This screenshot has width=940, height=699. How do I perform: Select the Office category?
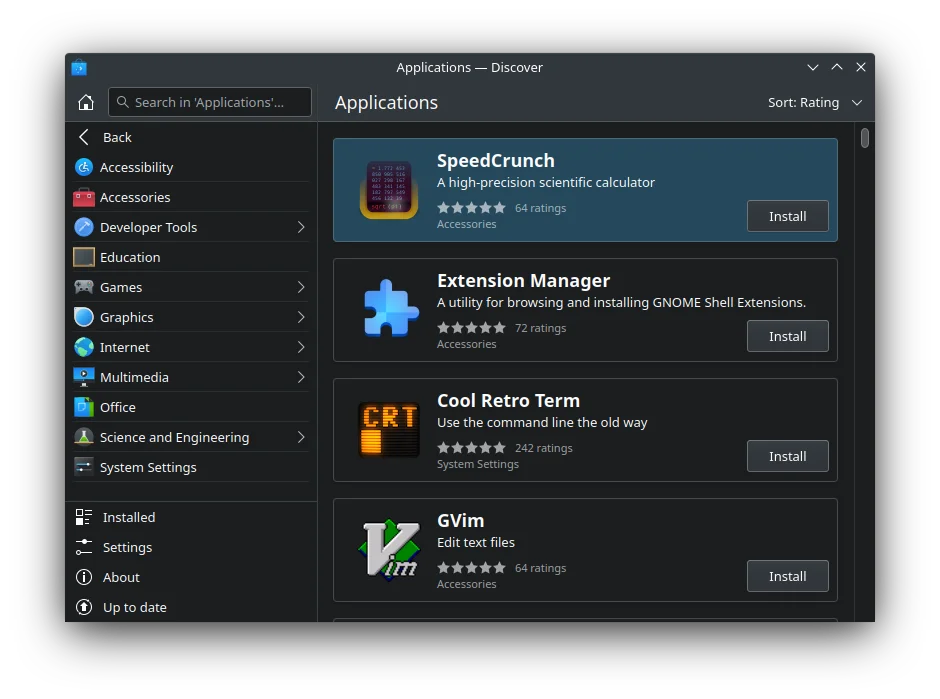tap(117, 407)
